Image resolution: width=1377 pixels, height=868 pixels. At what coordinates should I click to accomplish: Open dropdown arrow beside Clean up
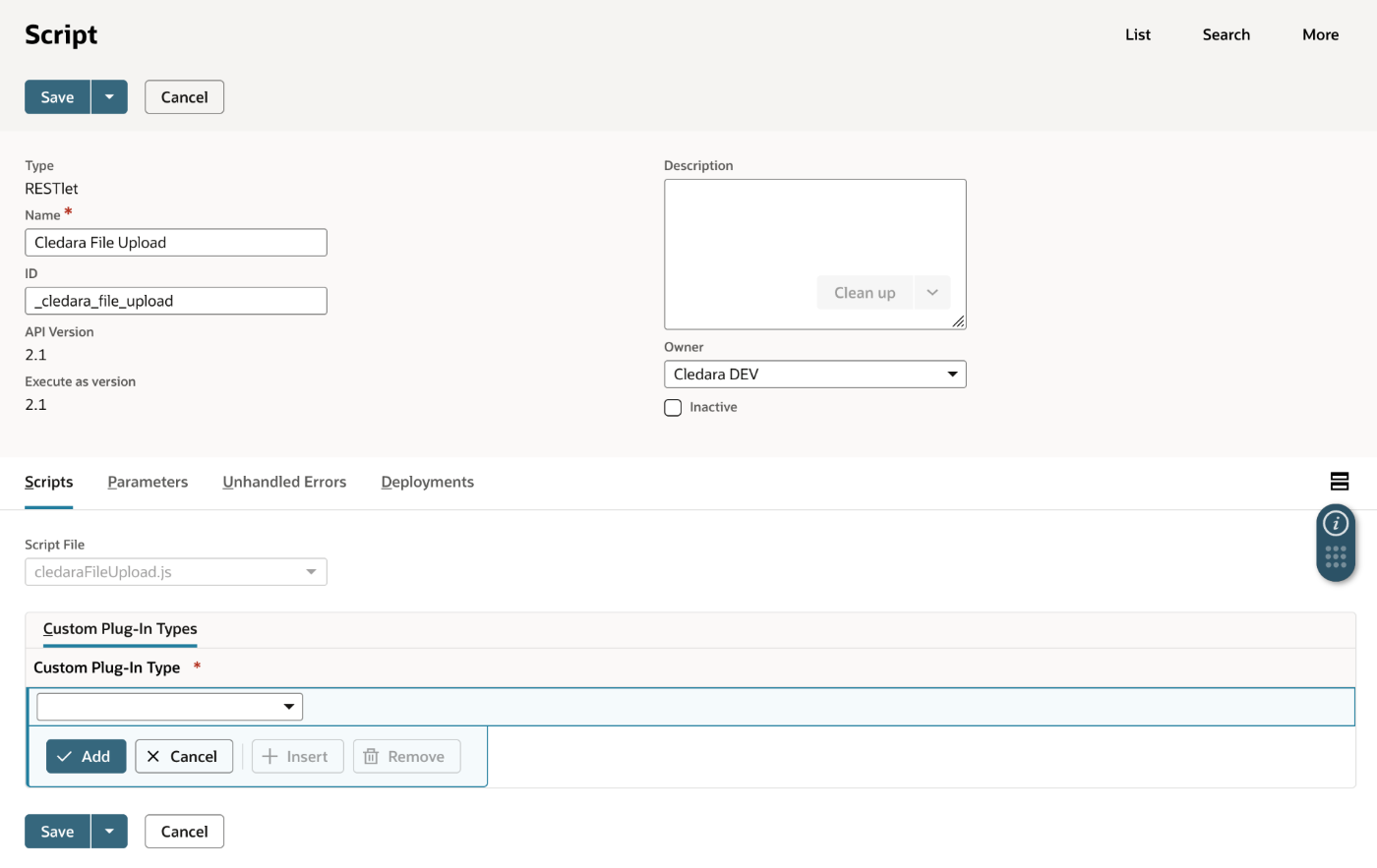931,293
